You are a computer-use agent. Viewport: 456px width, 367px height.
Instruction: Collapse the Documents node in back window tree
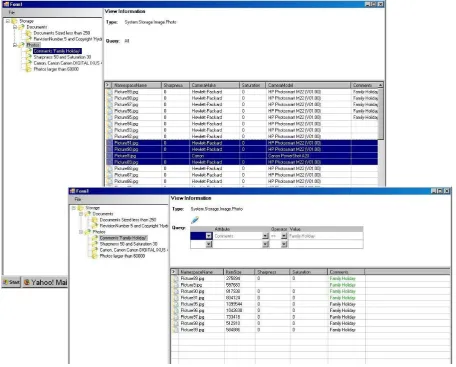point(15,27)
